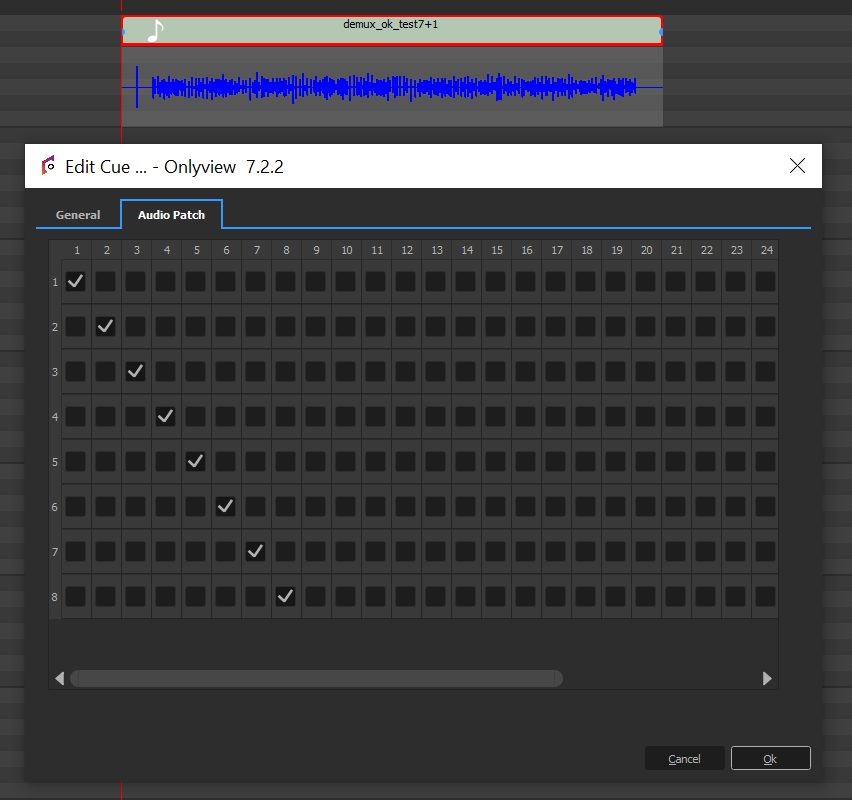Uncheck row 1 column 1 patch checkbox
852x800 pixels.
click(x=76, y=282)
